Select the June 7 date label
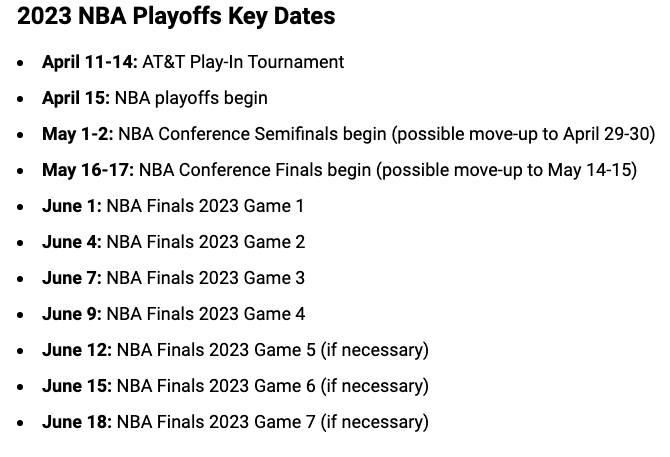 tap(72, 278)
